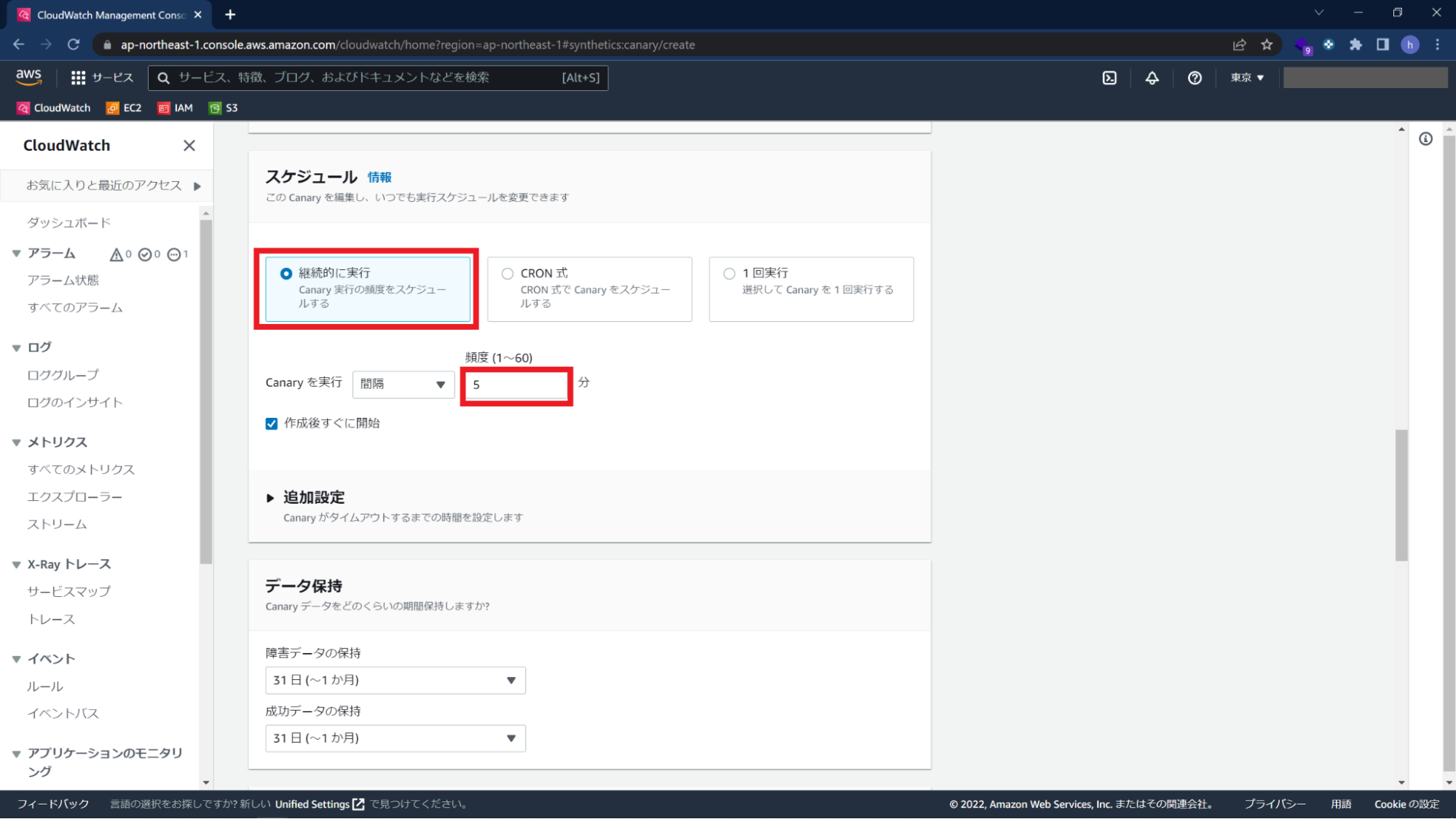This screenshot has width=1456, height=819.
Task: Click the CloudWatch favorites shortcut
Action: pyautogui.click(x=54, y=108)
